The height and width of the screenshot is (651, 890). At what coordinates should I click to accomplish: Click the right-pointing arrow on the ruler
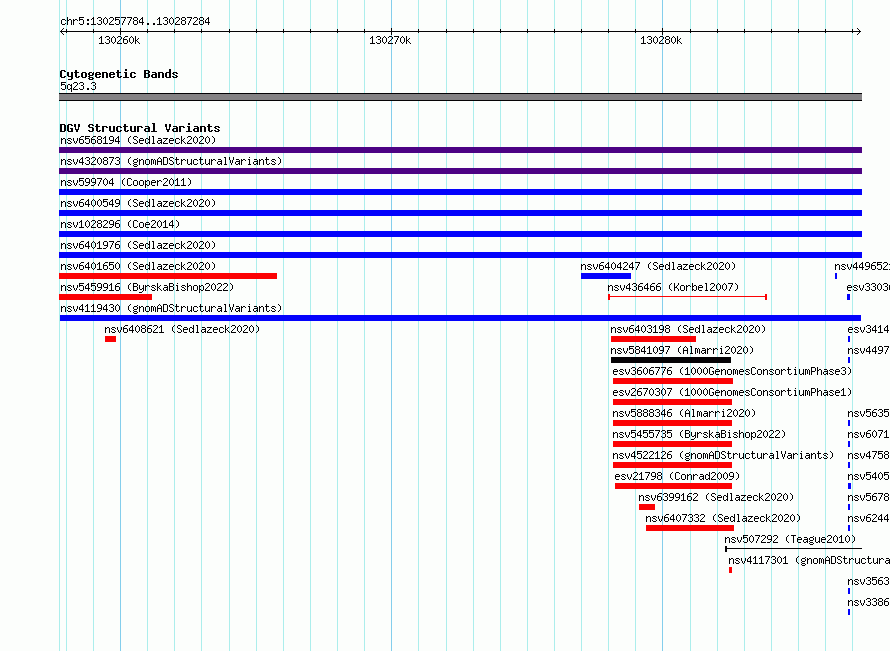pyautogui.click(x=858, y=31)
